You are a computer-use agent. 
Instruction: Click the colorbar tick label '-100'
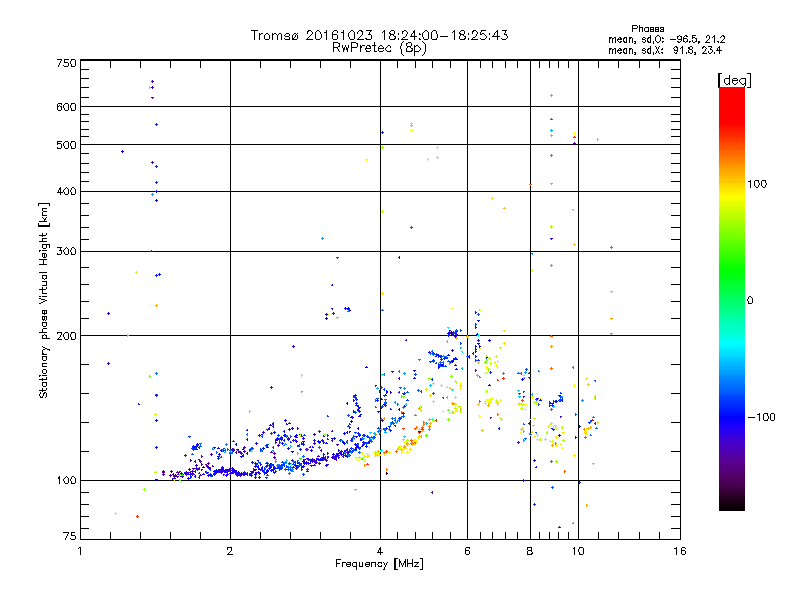click(x=761, y=417)
